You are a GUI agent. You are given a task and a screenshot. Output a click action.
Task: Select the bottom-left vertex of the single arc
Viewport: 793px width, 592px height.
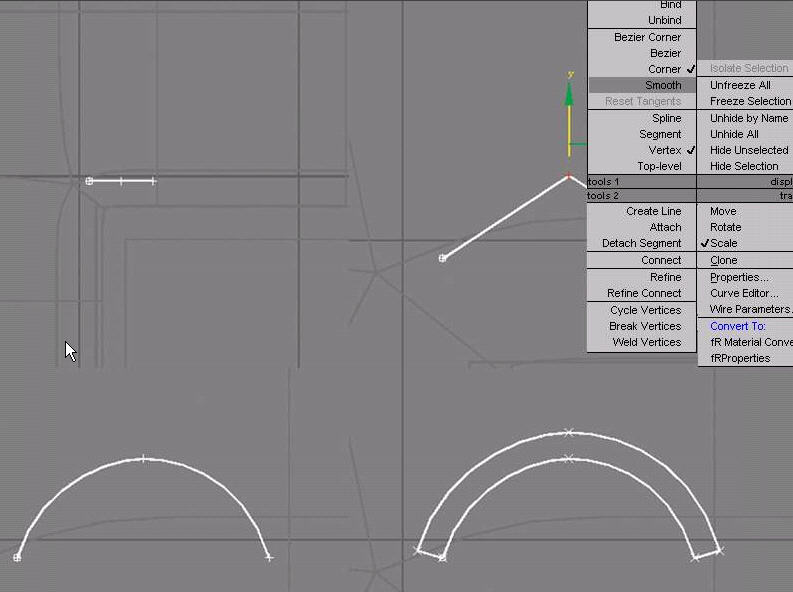click(17, 557)
